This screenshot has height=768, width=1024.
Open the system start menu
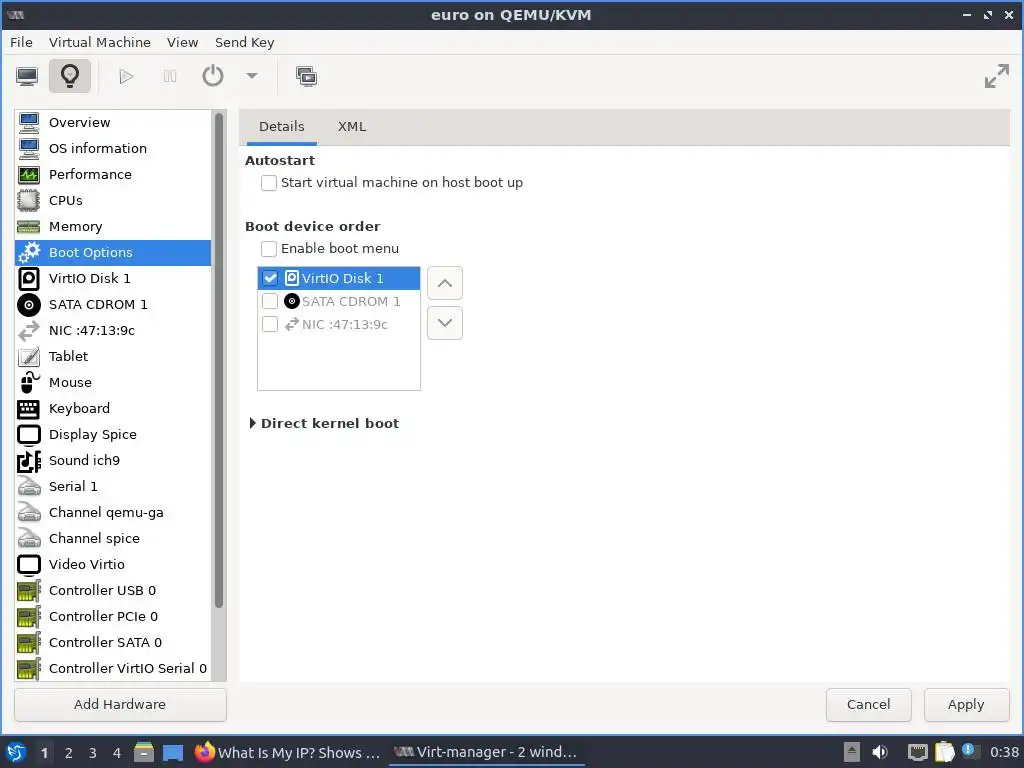tap(16, 752)
